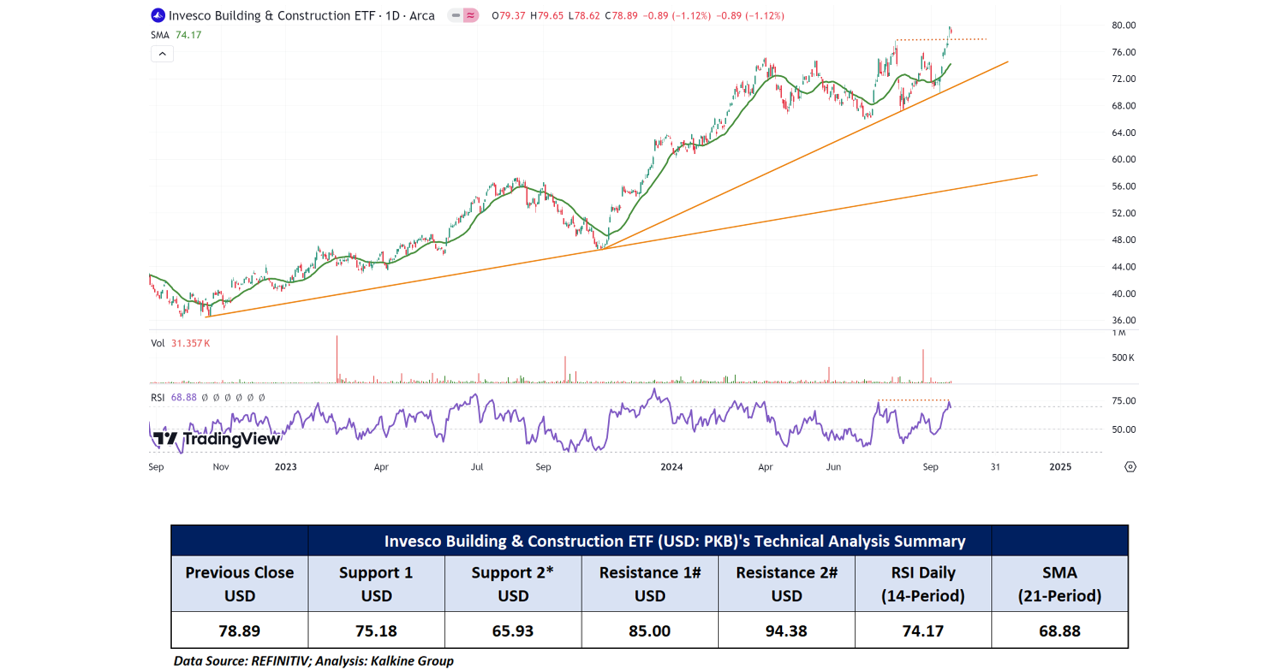Screen dimensions: 1286x672
Task: Click table cell 74.17 under RSI Daily
Action: [923, 631]
